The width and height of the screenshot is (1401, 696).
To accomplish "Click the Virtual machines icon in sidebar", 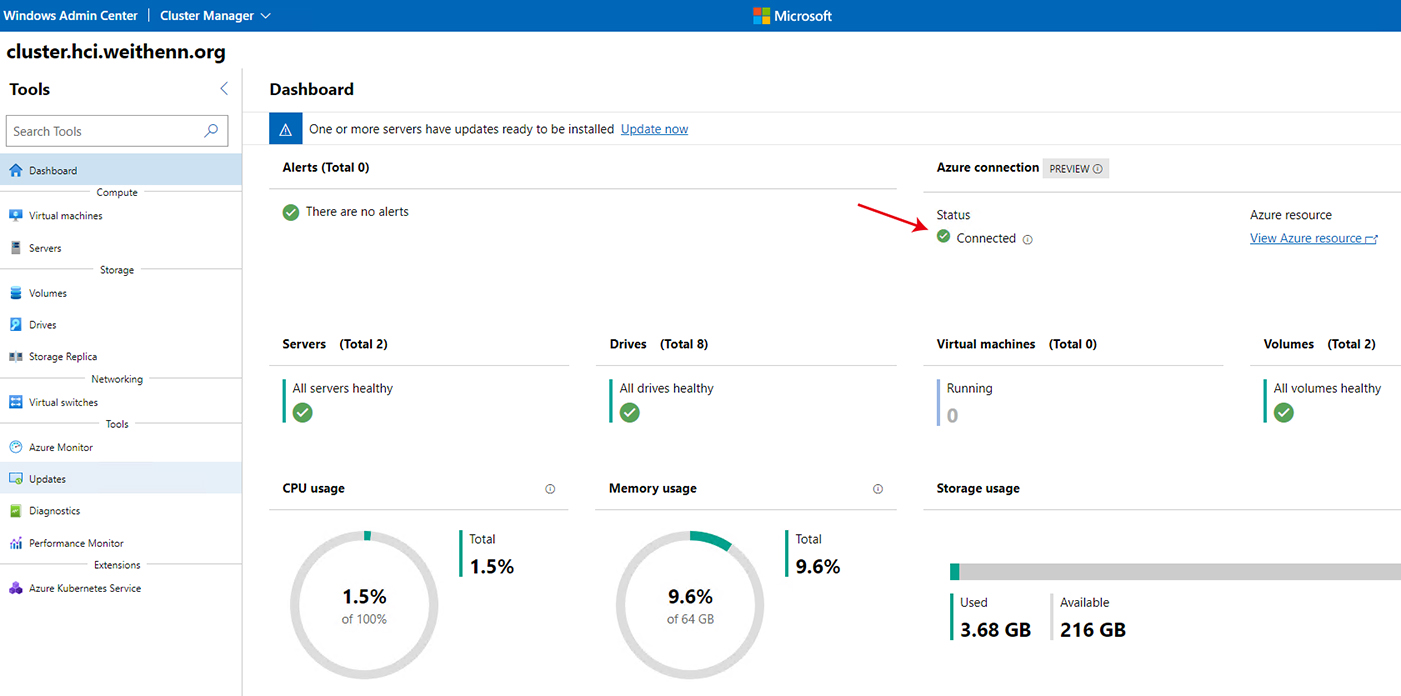I will coord(15,216).
